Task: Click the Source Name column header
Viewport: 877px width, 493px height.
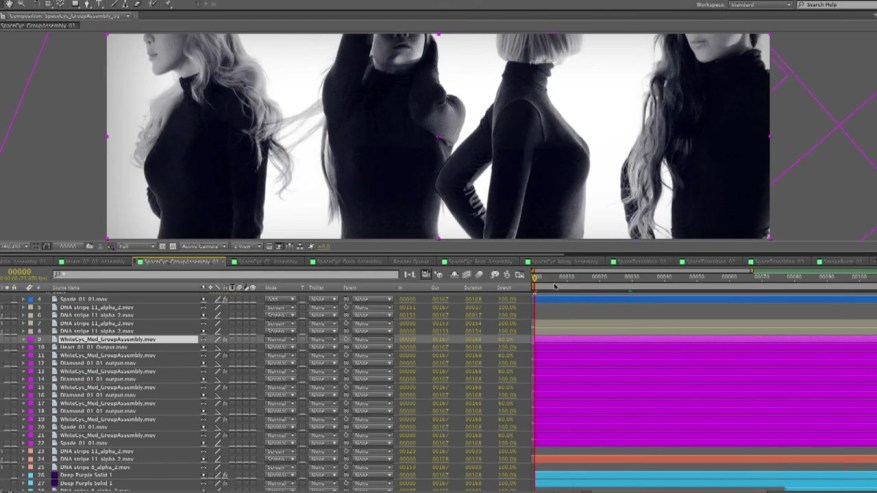Action: (x=66, y=288)
